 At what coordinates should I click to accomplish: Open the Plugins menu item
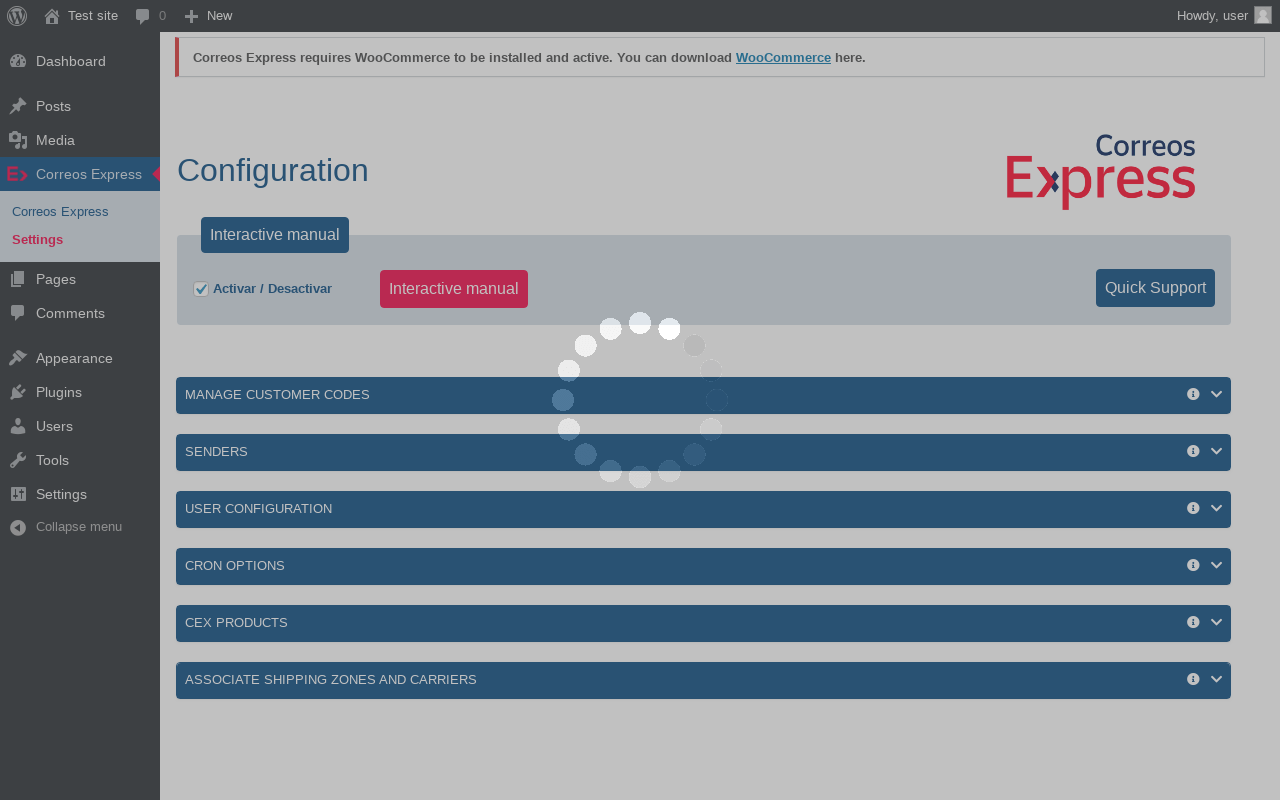pos(80,392)
